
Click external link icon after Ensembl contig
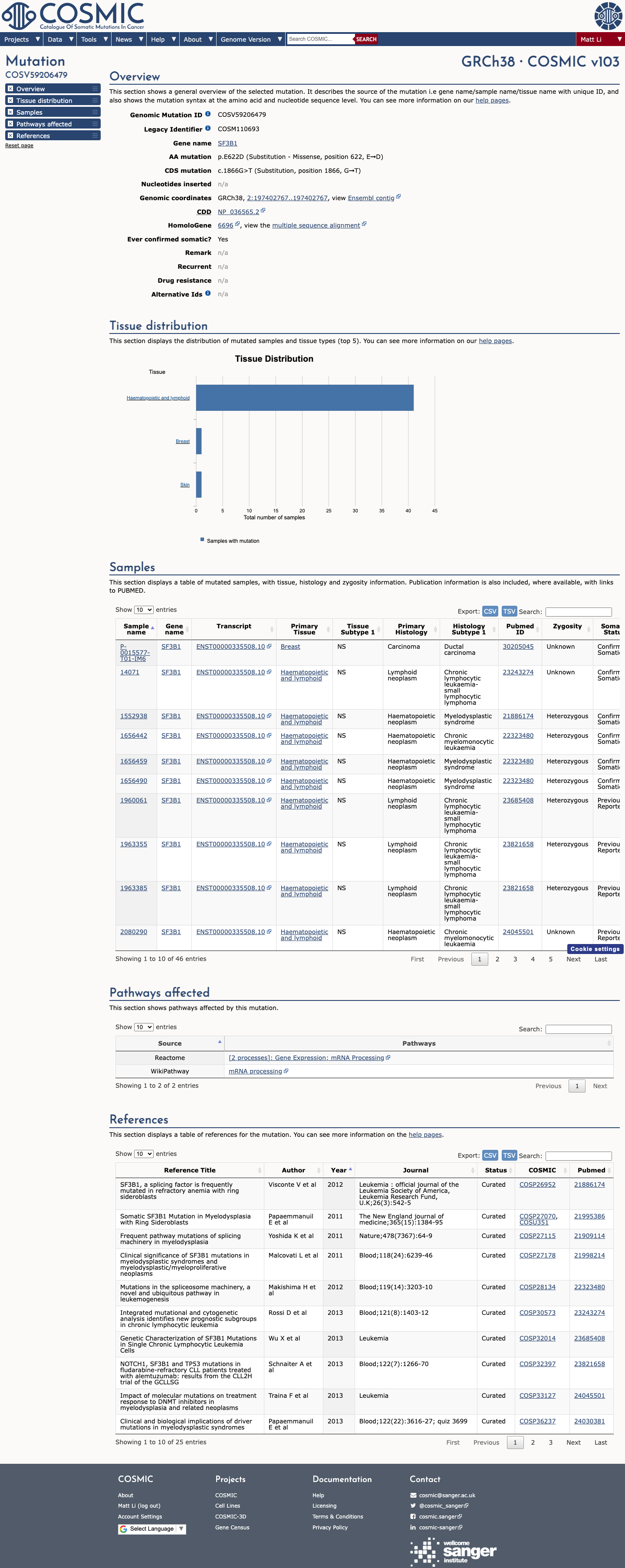pyautogui.click(x=398, y=197)
